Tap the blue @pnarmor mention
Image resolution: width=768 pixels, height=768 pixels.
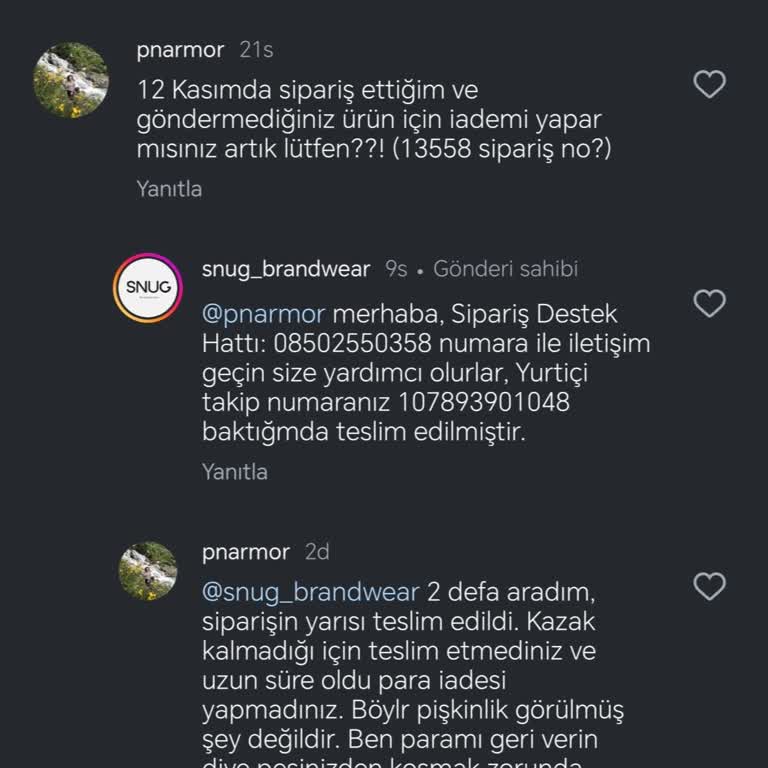tap(263, 314)
